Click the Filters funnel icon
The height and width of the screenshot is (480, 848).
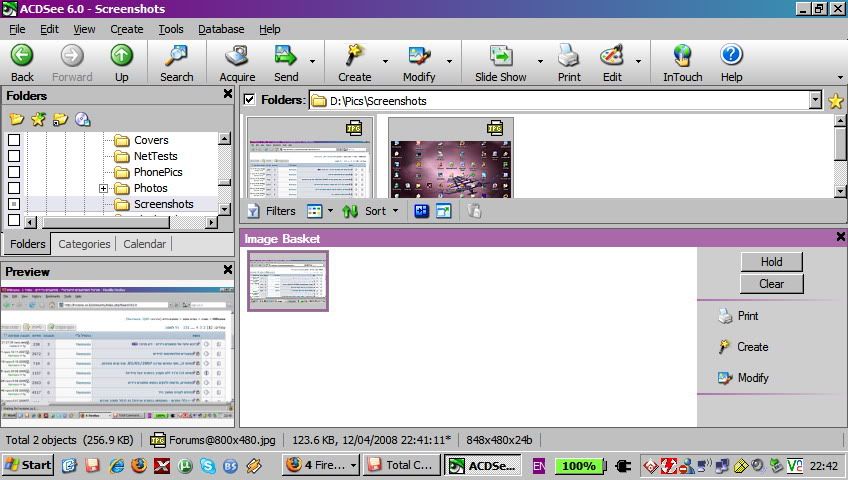(253, 211)
